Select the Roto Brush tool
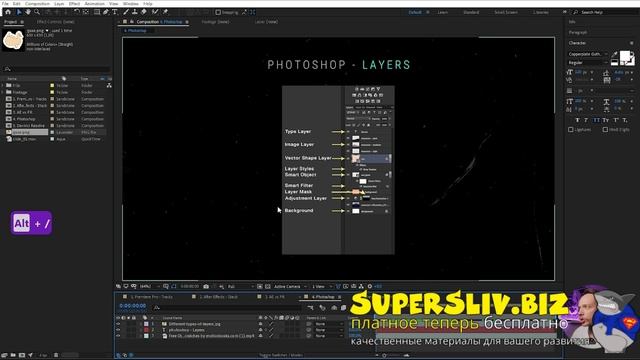 [155, 12]
